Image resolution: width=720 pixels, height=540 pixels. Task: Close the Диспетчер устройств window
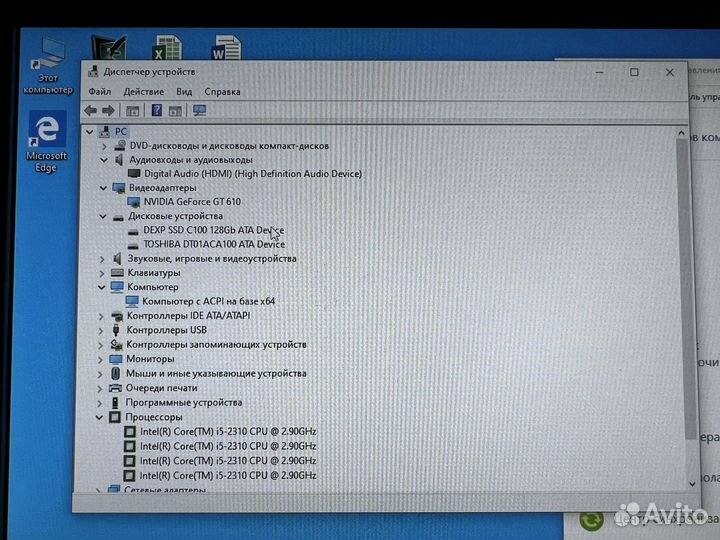[669, 72]
